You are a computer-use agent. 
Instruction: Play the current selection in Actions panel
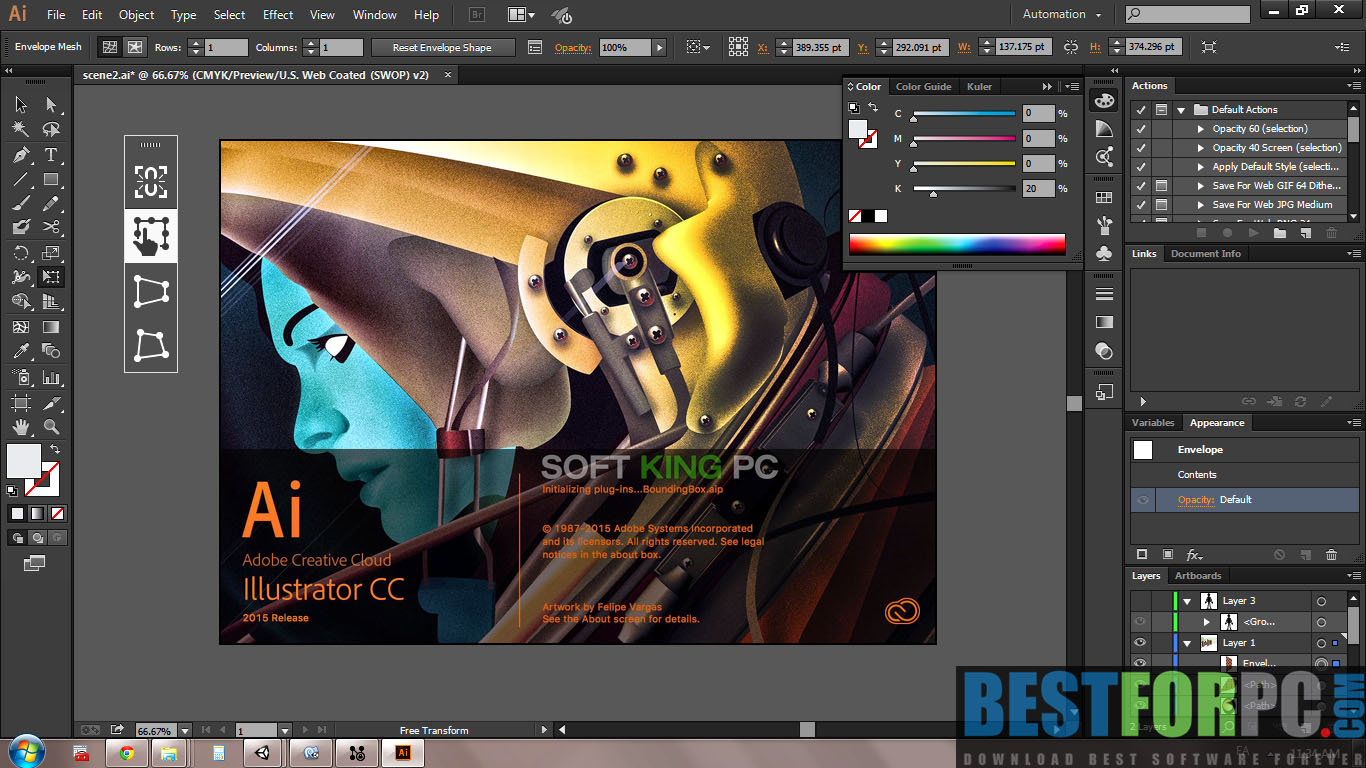[x=1253, y=233]
